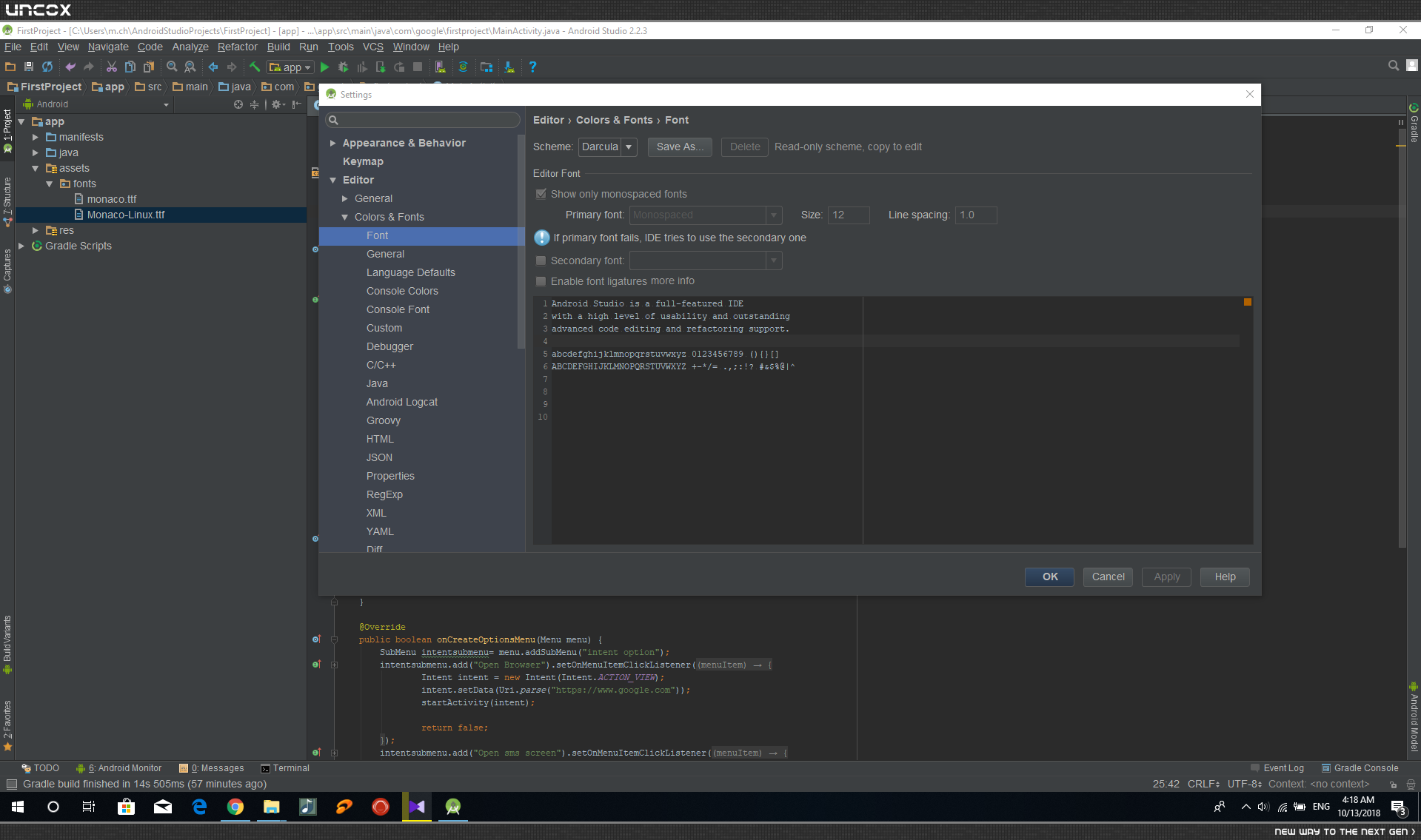Image resolution: width=1421 pixels, height=840 pixels.
Task: Expand Appearance & Behavior in Settings tree
Action: pos(333,143)
